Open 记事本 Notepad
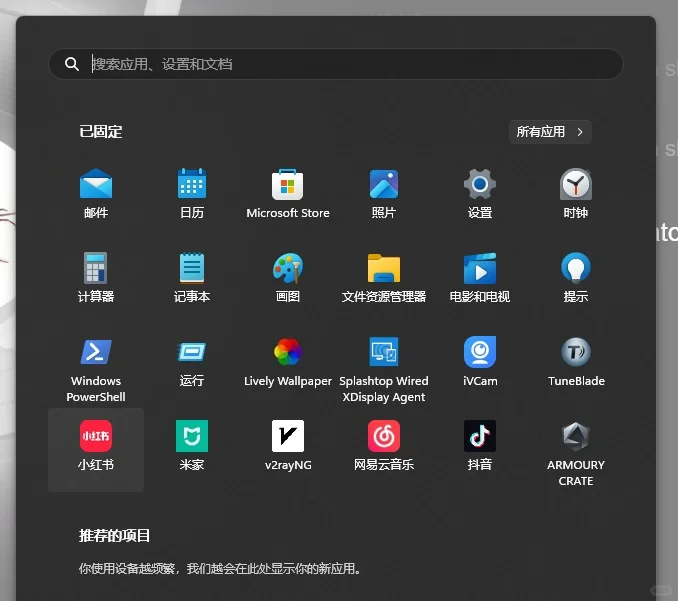 [x=192, y=277]
